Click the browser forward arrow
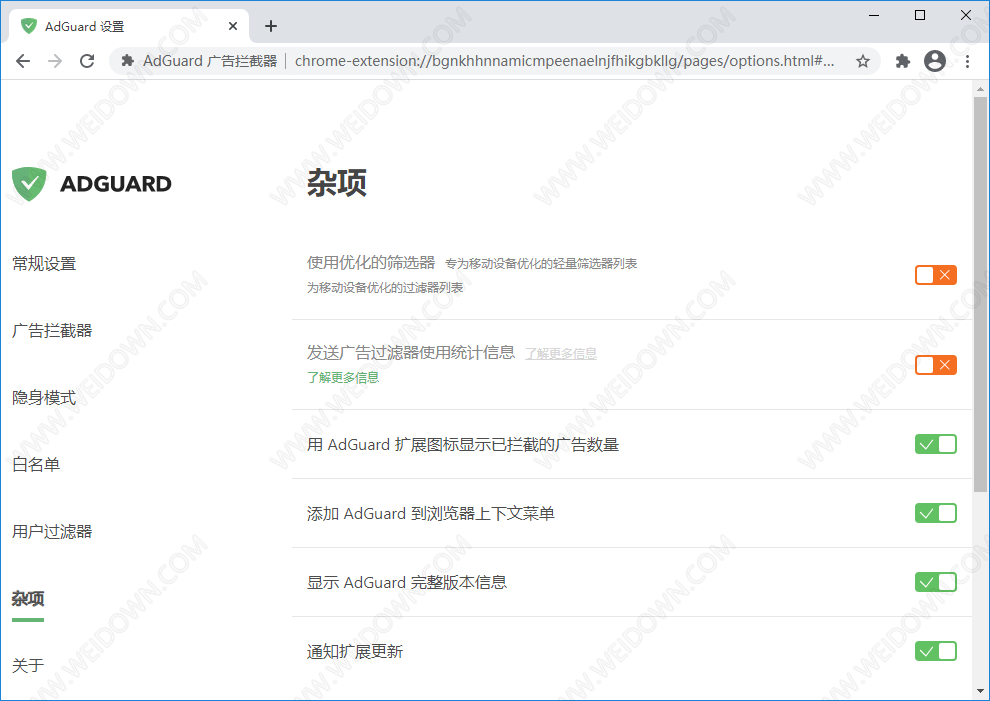 55,61
